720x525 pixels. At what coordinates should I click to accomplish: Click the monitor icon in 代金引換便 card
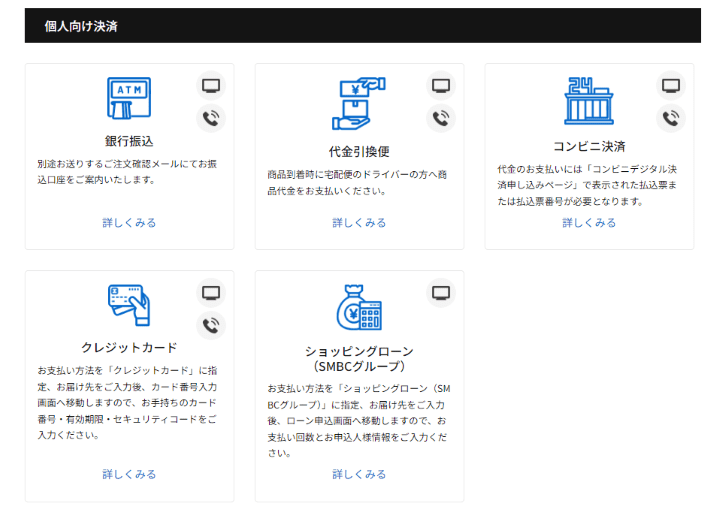(x=441, y=85)
